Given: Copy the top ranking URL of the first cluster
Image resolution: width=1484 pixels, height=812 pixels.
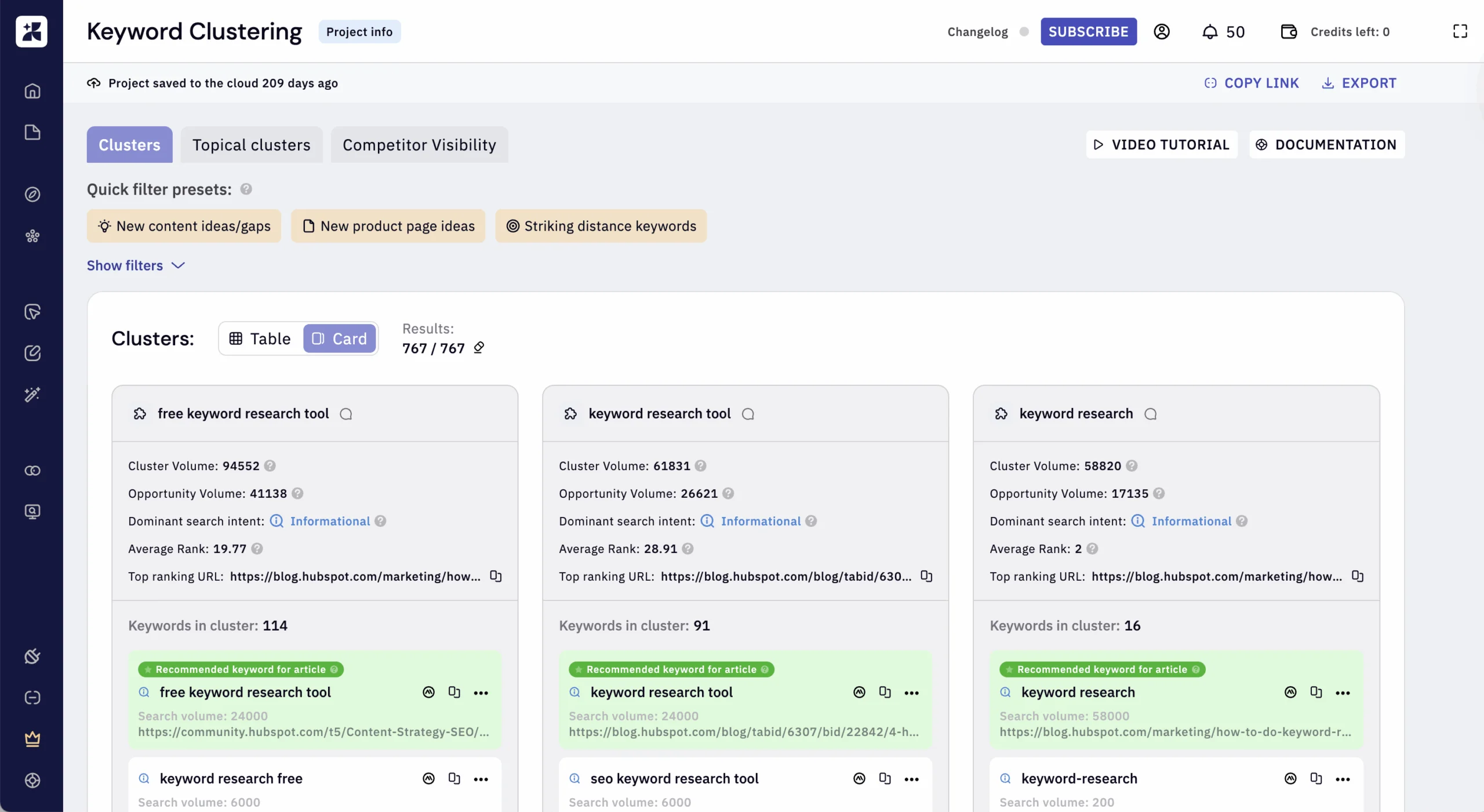Looking at the screenshot, I should 496,577.
